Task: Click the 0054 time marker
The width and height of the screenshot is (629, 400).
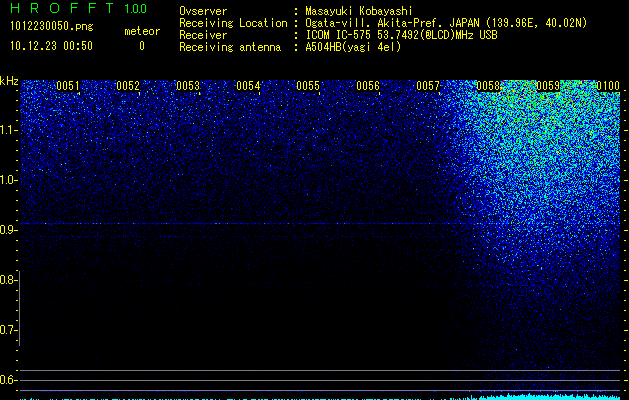Action: point(248,86)
